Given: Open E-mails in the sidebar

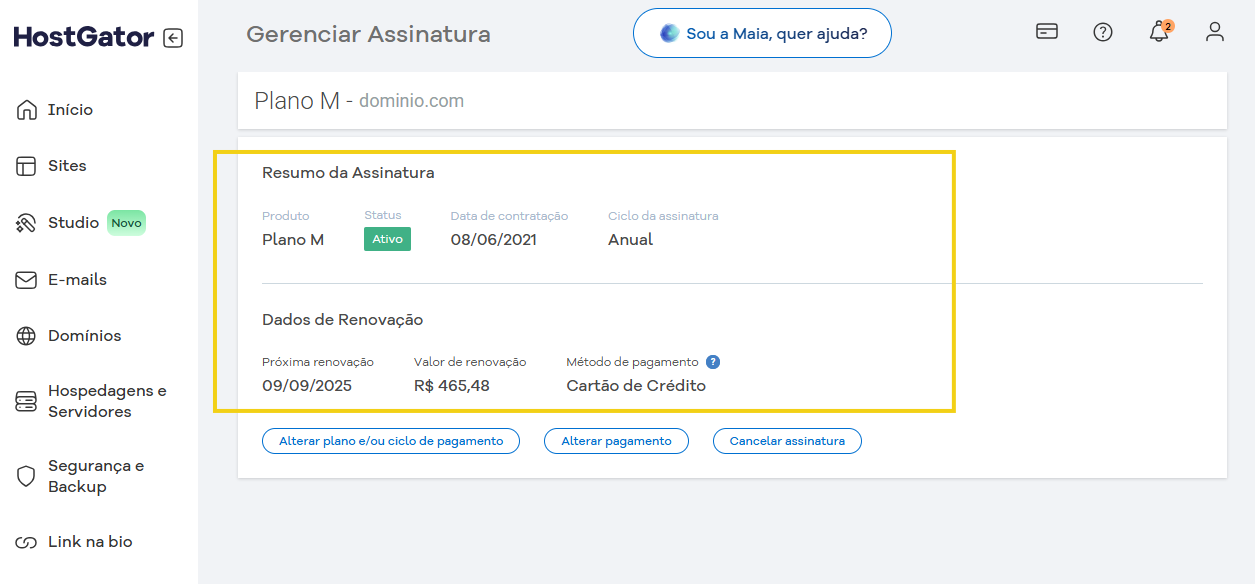Looking at the screenshot, I should [77, 280].
